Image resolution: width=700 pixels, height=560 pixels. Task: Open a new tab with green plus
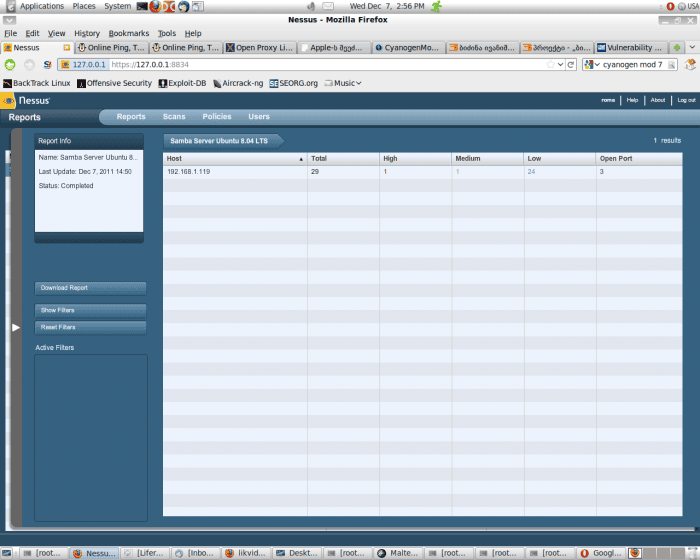point(677,47)
